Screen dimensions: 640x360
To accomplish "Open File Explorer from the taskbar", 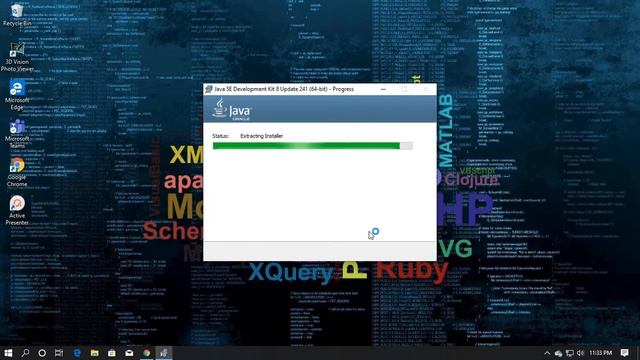I will (x=94, y=353).
